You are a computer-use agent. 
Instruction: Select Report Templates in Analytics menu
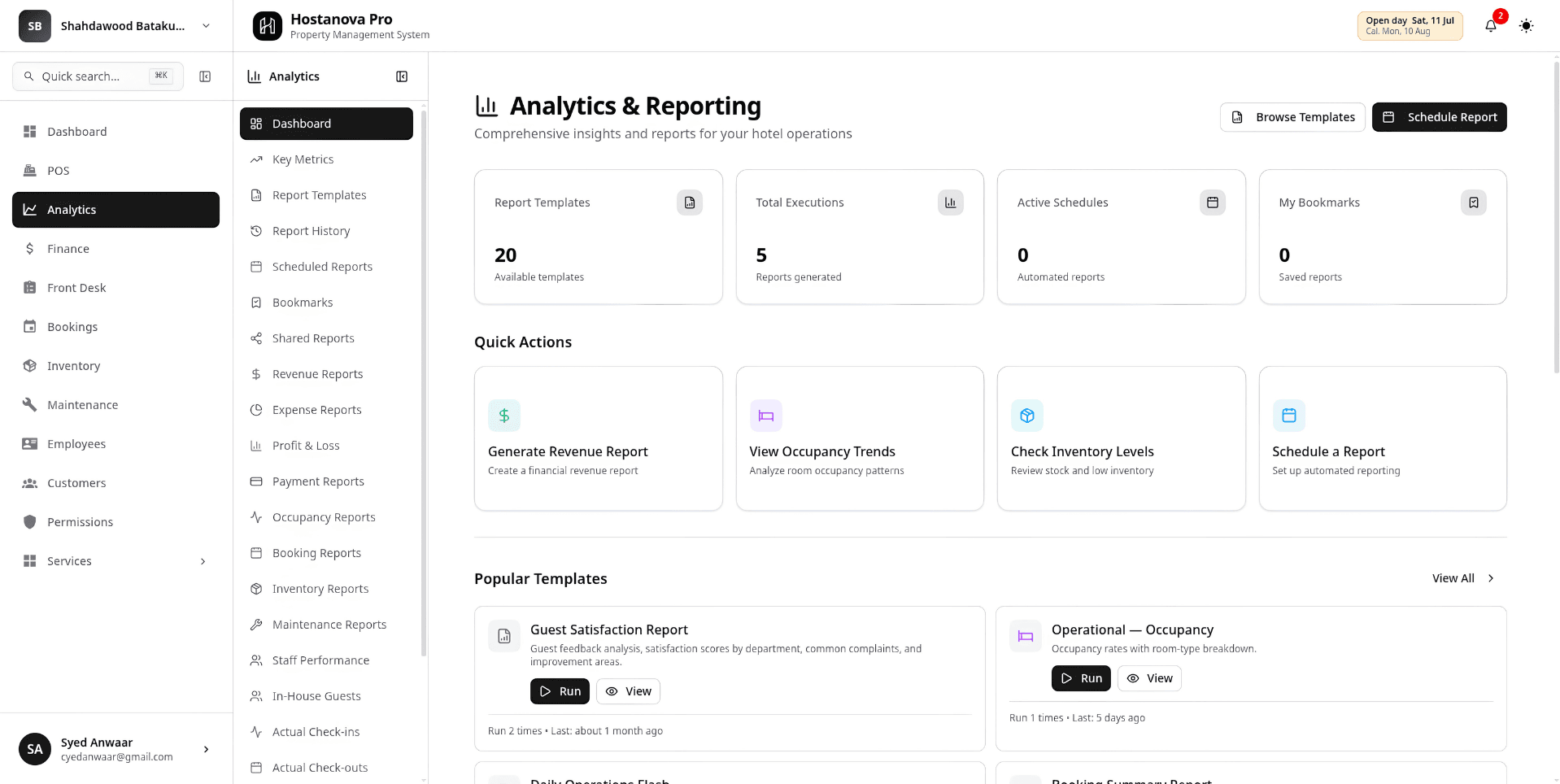click(326, 195)
